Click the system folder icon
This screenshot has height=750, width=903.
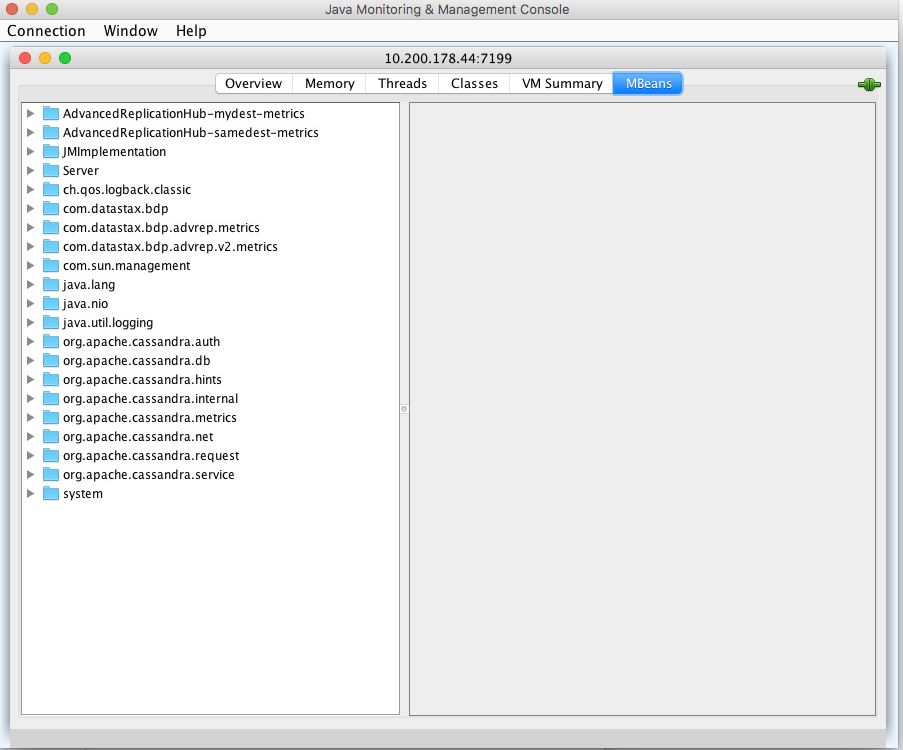pyautogui.click(x=50, y=493)
